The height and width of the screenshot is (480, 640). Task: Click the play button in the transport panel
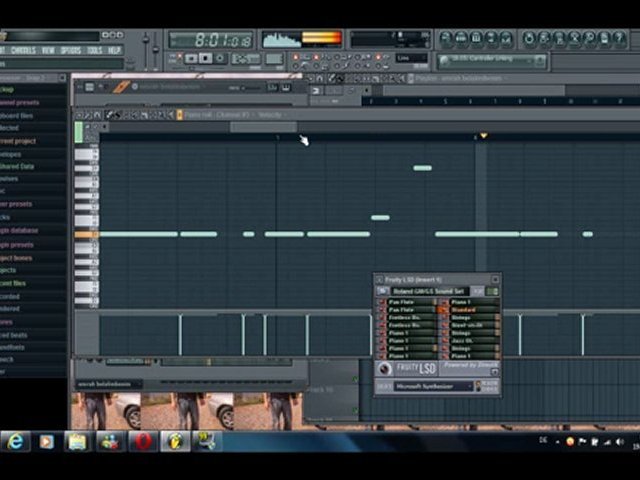[x=190, y=59]
